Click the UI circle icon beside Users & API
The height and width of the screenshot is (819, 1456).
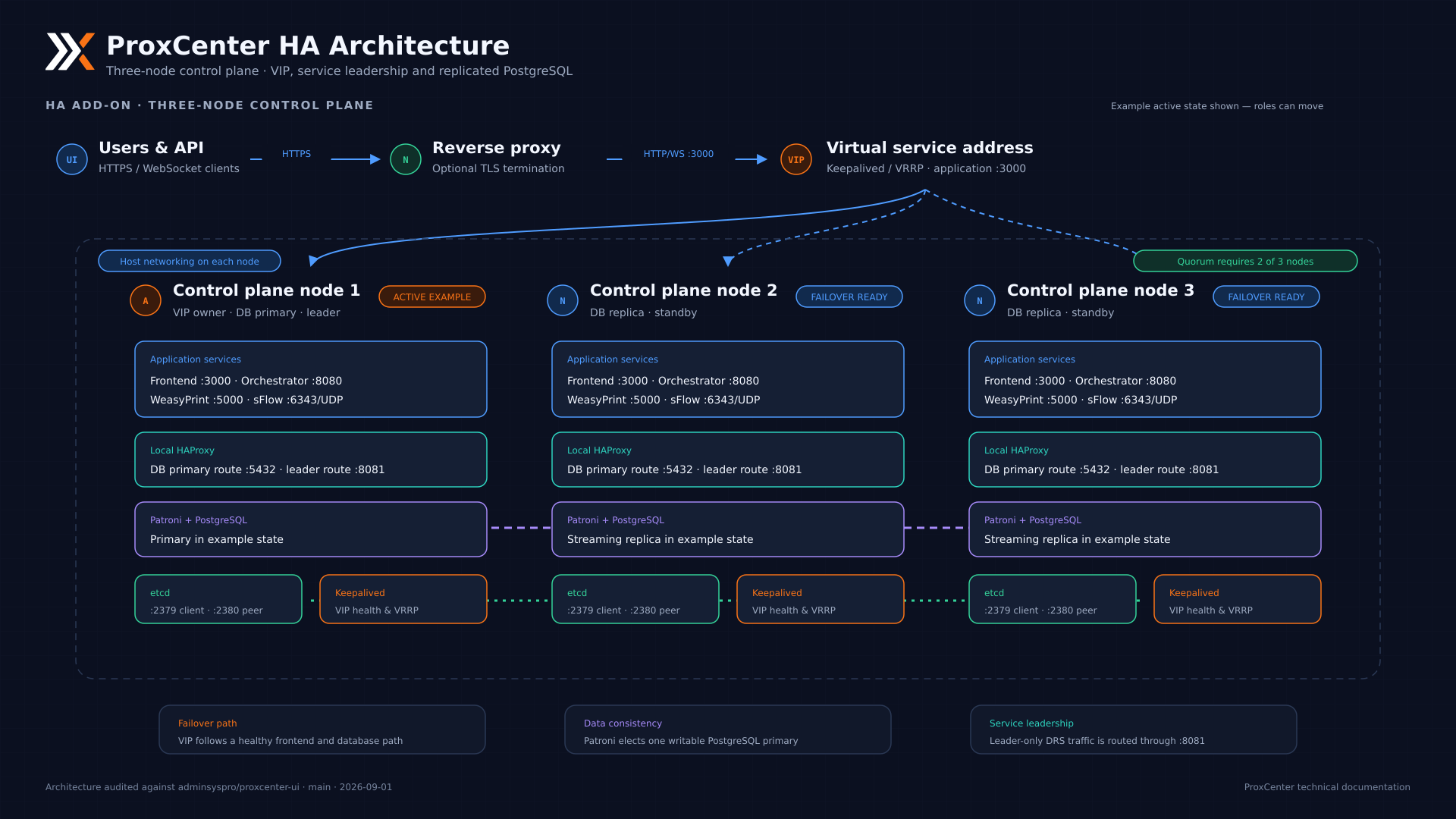pyautogui.click(x=72, y=159)
